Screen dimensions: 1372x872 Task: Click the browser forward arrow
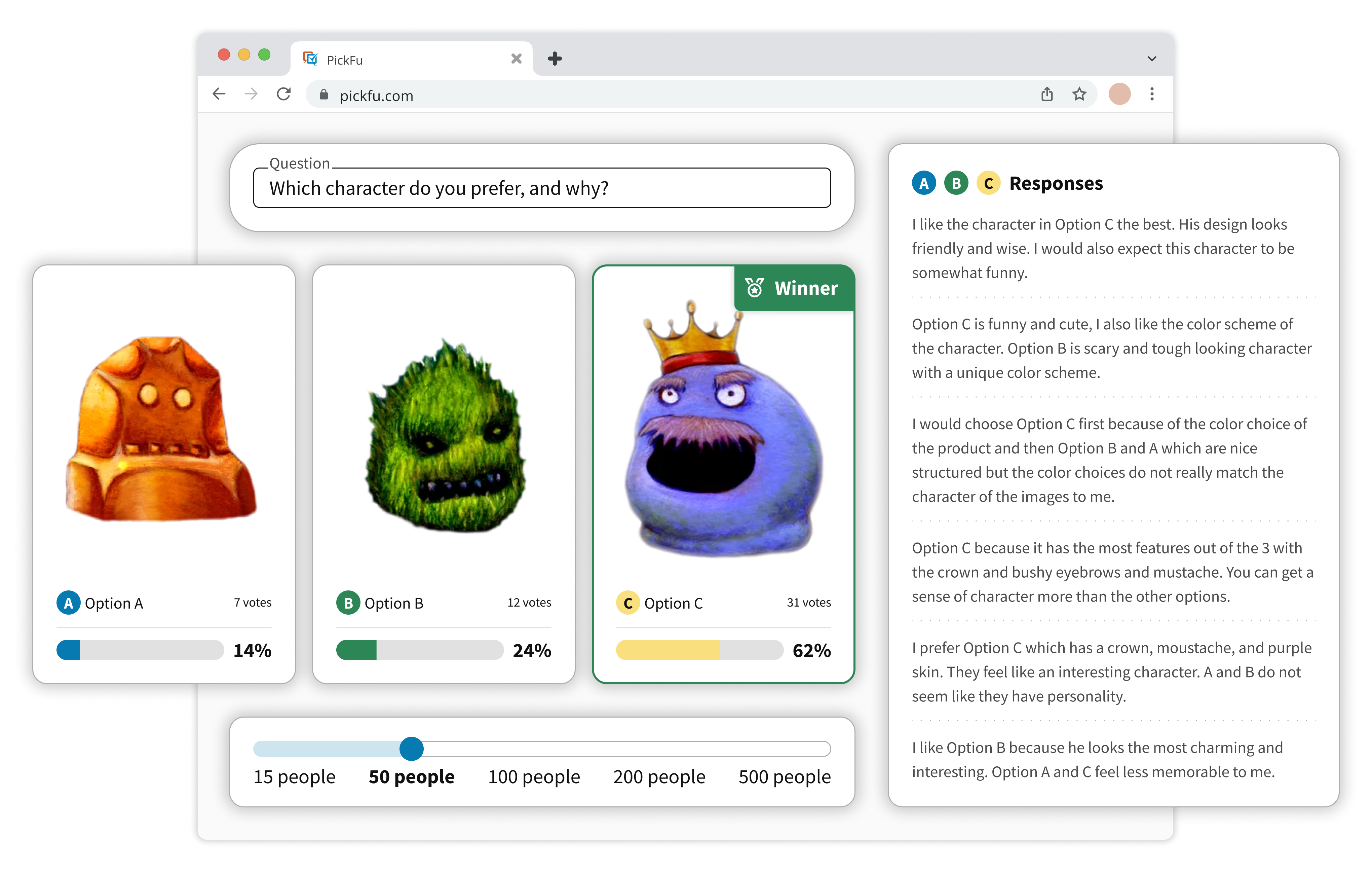[251, 94]
